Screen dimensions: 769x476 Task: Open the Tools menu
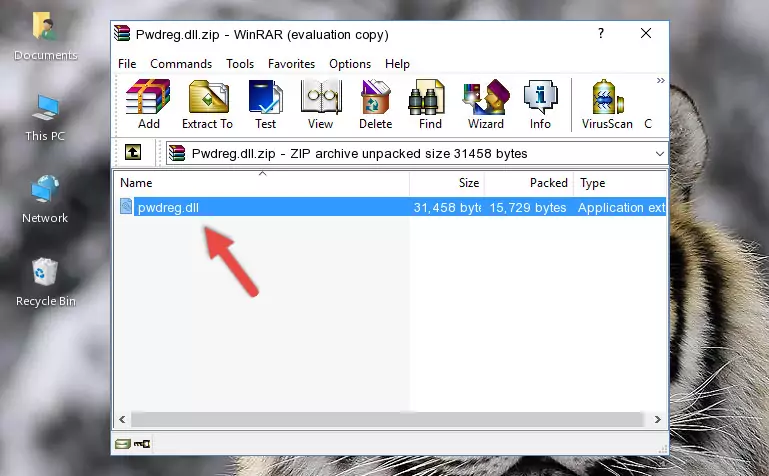[x=240, y=64]
